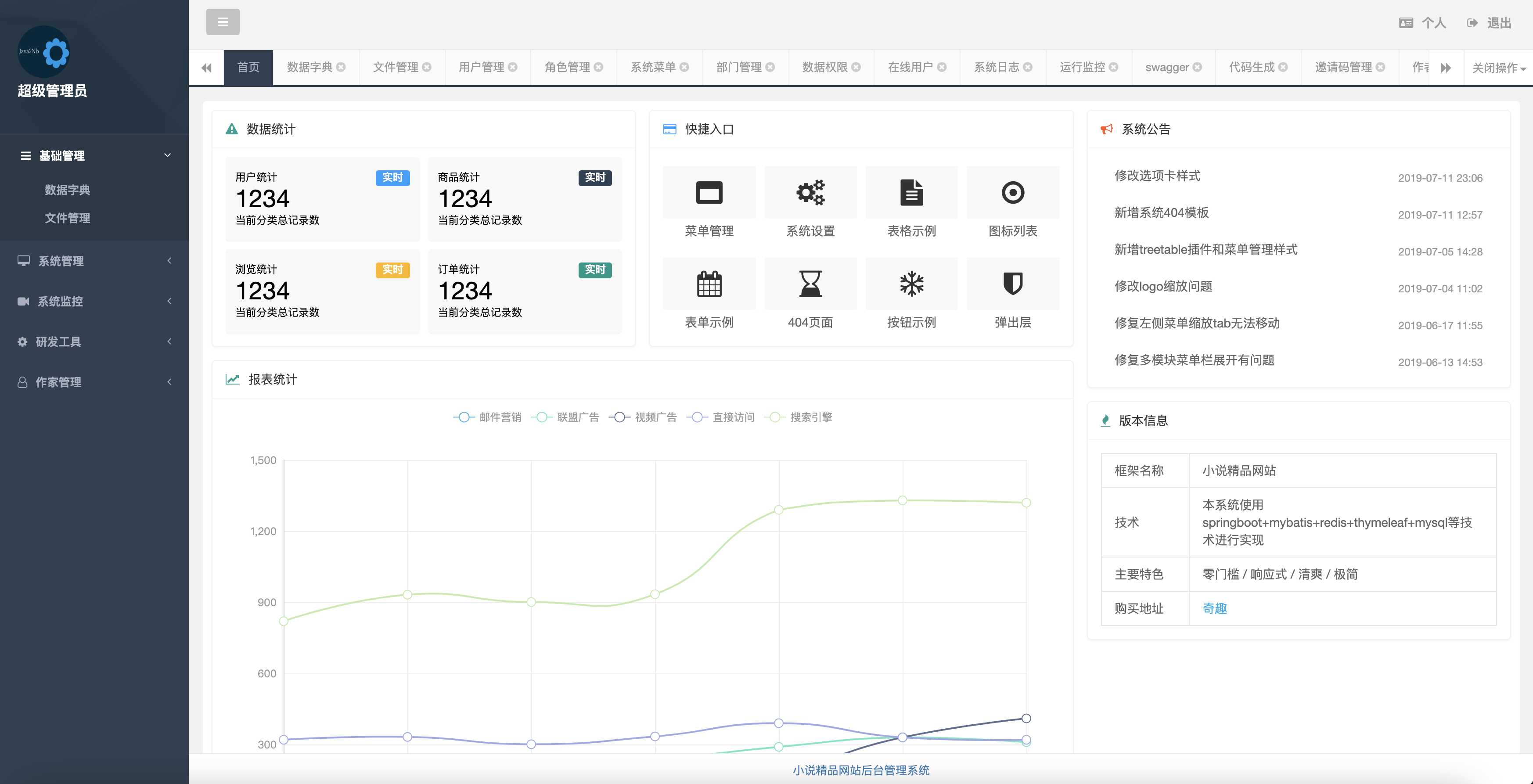Image resolution: width=1533 pixels, height=784 pixels.
Task: Switch to the 用户管理 tab
Action: coord(481,67)
